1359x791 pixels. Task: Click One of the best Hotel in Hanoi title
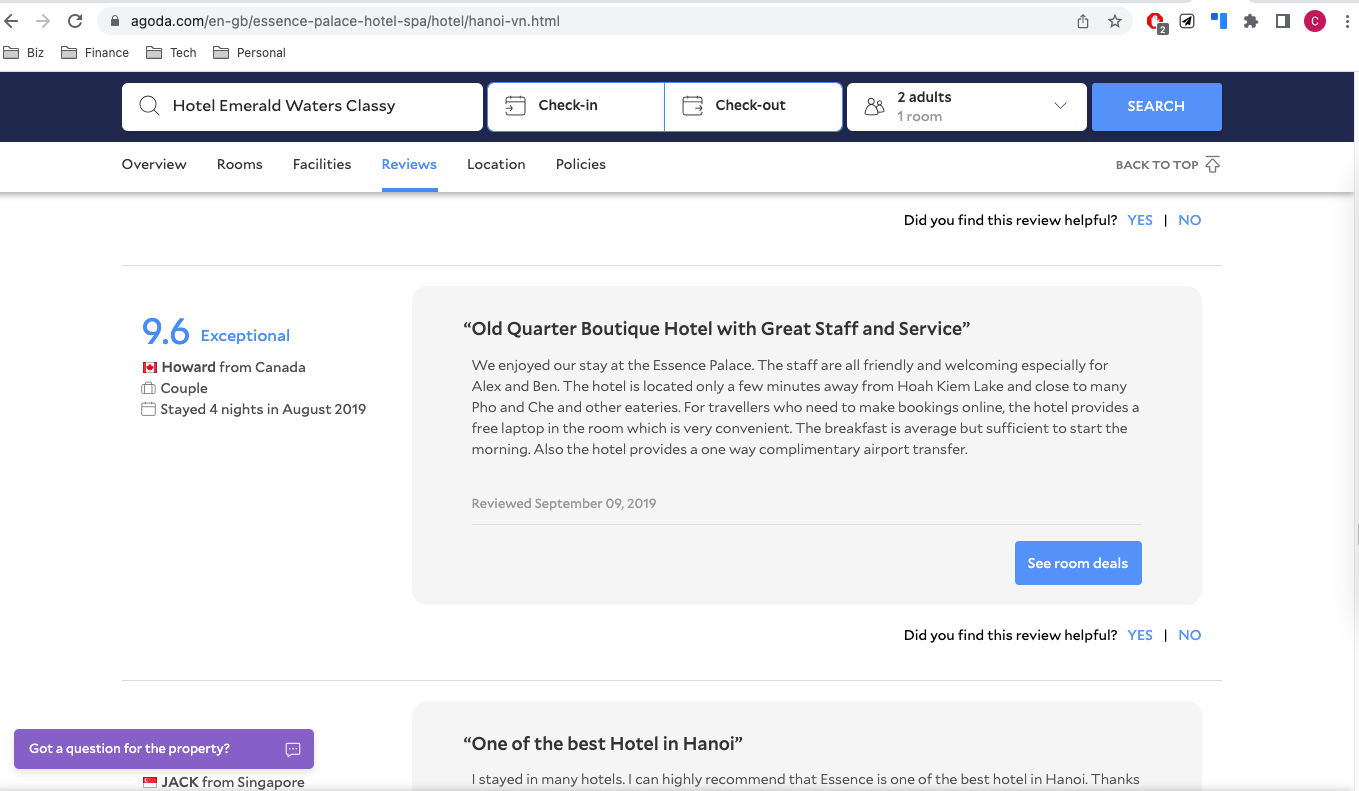[x=603, y=743]
